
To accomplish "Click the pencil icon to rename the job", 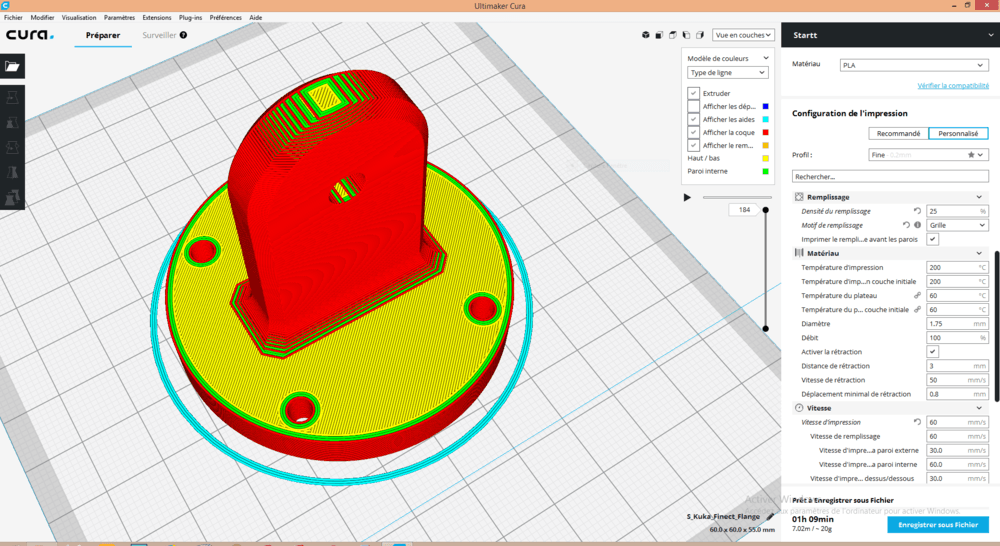I will pos(770,516).
